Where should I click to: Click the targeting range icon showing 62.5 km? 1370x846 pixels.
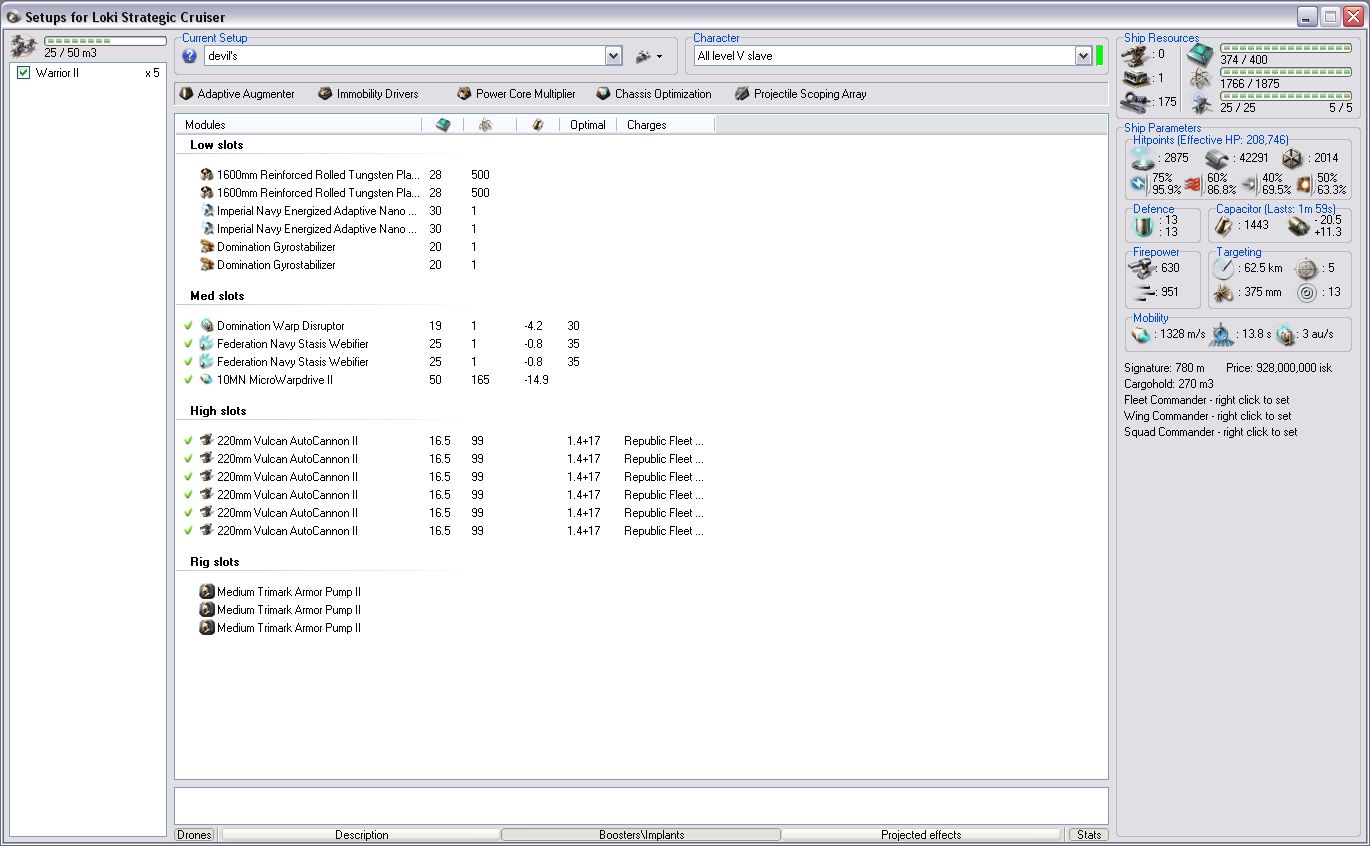[1224, 268]
